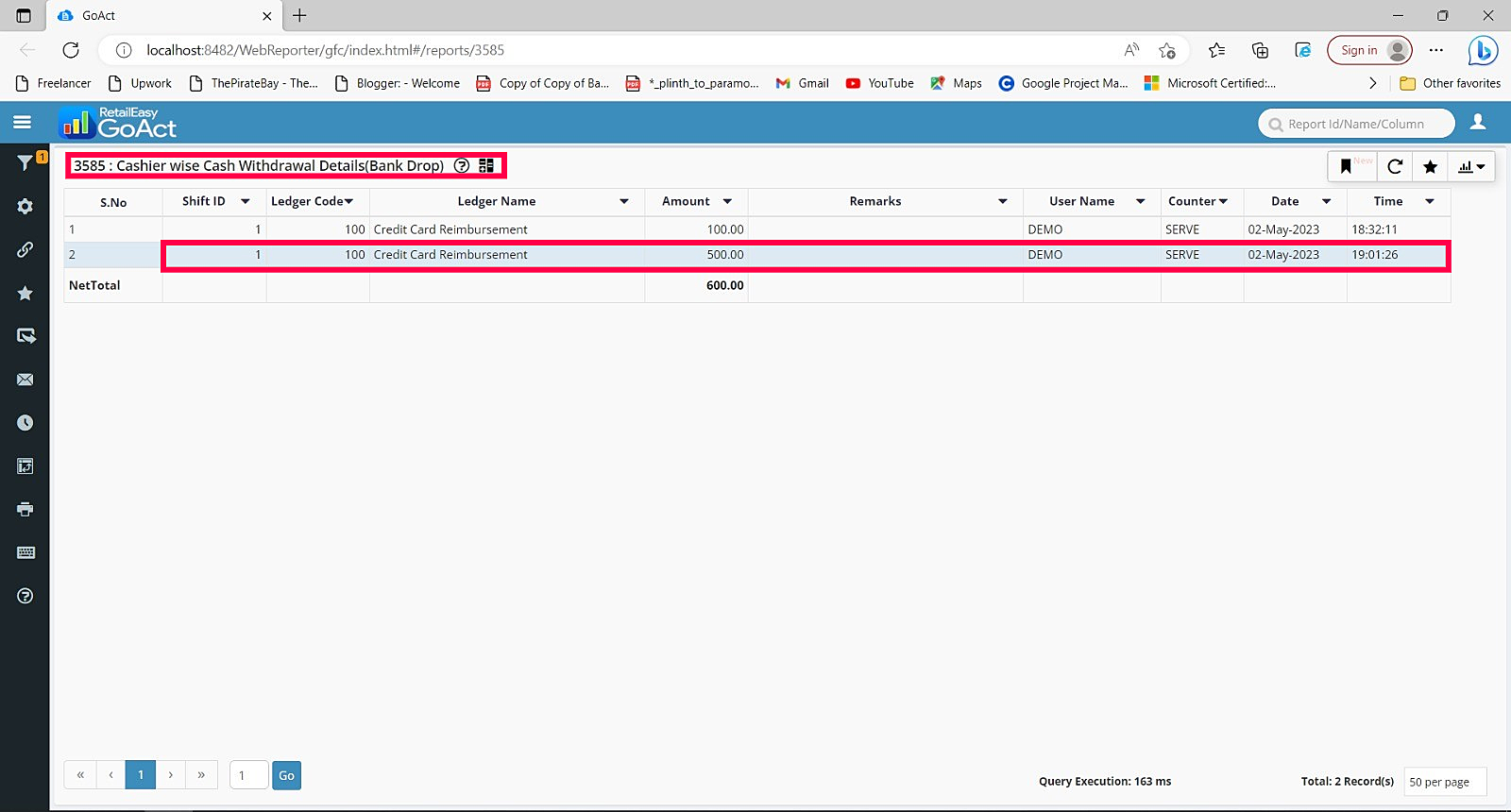Expand the bookmarks bar overflow chevron

pyautogui.click(x=1372, y=83)
